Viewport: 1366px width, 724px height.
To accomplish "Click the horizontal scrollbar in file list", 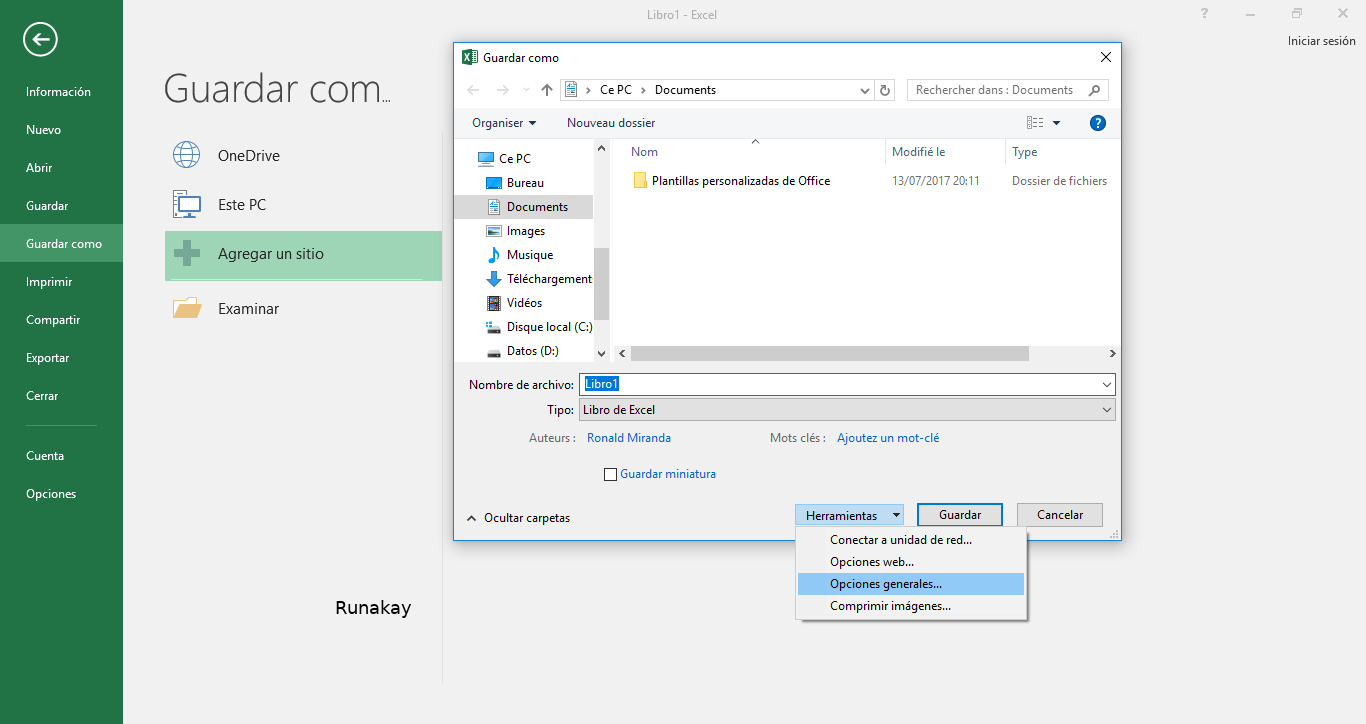I will pos(830,354).
